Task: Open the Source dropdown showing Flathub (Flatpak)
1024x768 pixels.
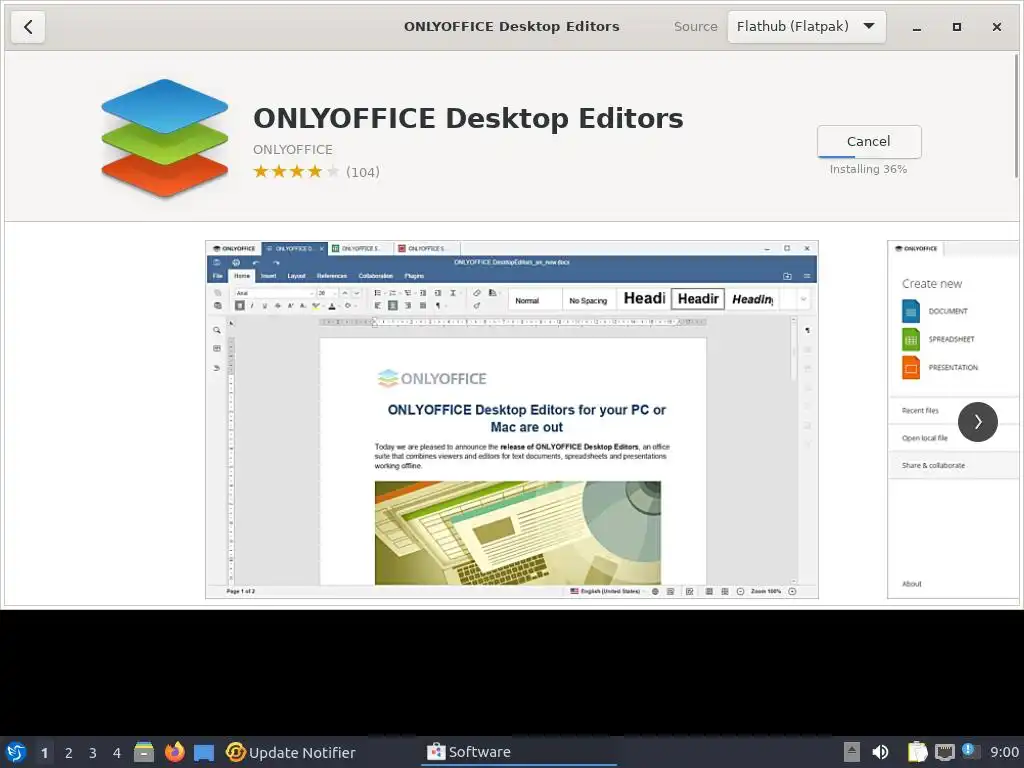Action: click(807, 27)
